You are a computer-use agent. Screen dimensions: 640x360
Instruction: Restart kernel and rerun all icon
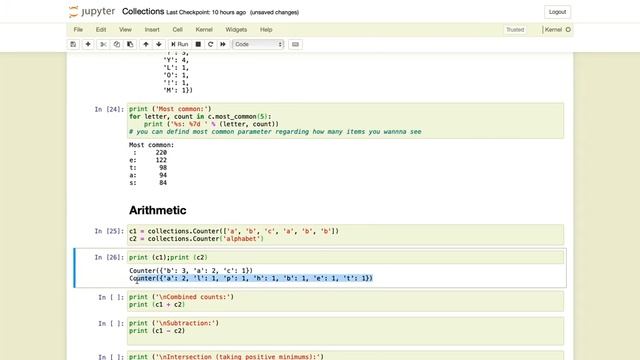[223, 44]
